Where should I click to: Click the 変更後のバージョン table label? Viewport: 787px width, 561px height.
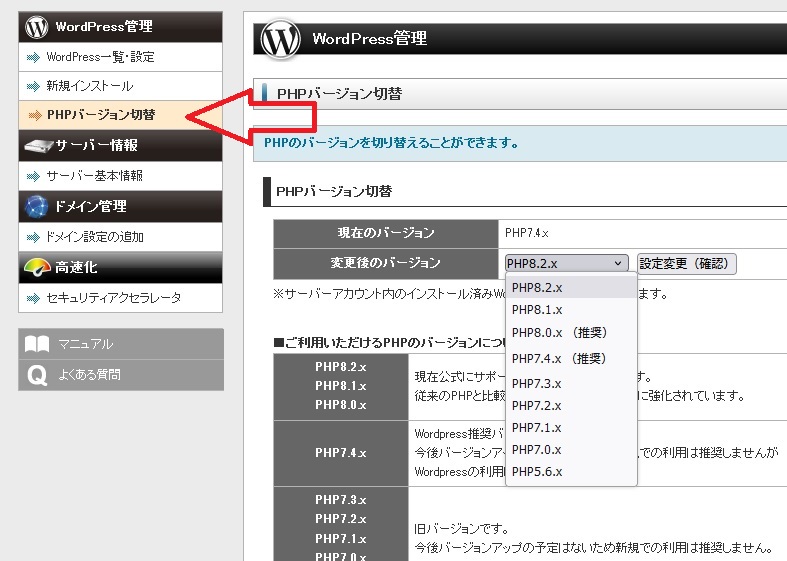[x=385, y=263]
